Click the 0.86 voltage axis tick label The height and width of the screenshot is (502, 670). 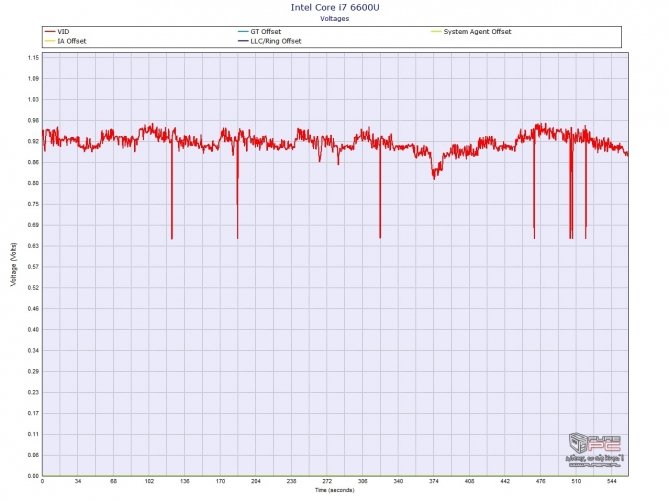tap(33, 162)
